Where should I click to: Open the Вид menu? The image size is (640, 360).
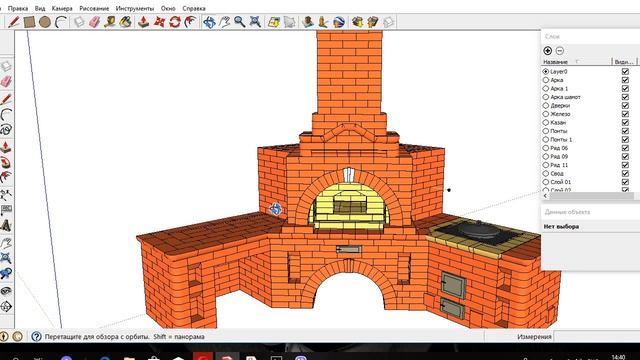coord(40,8)
